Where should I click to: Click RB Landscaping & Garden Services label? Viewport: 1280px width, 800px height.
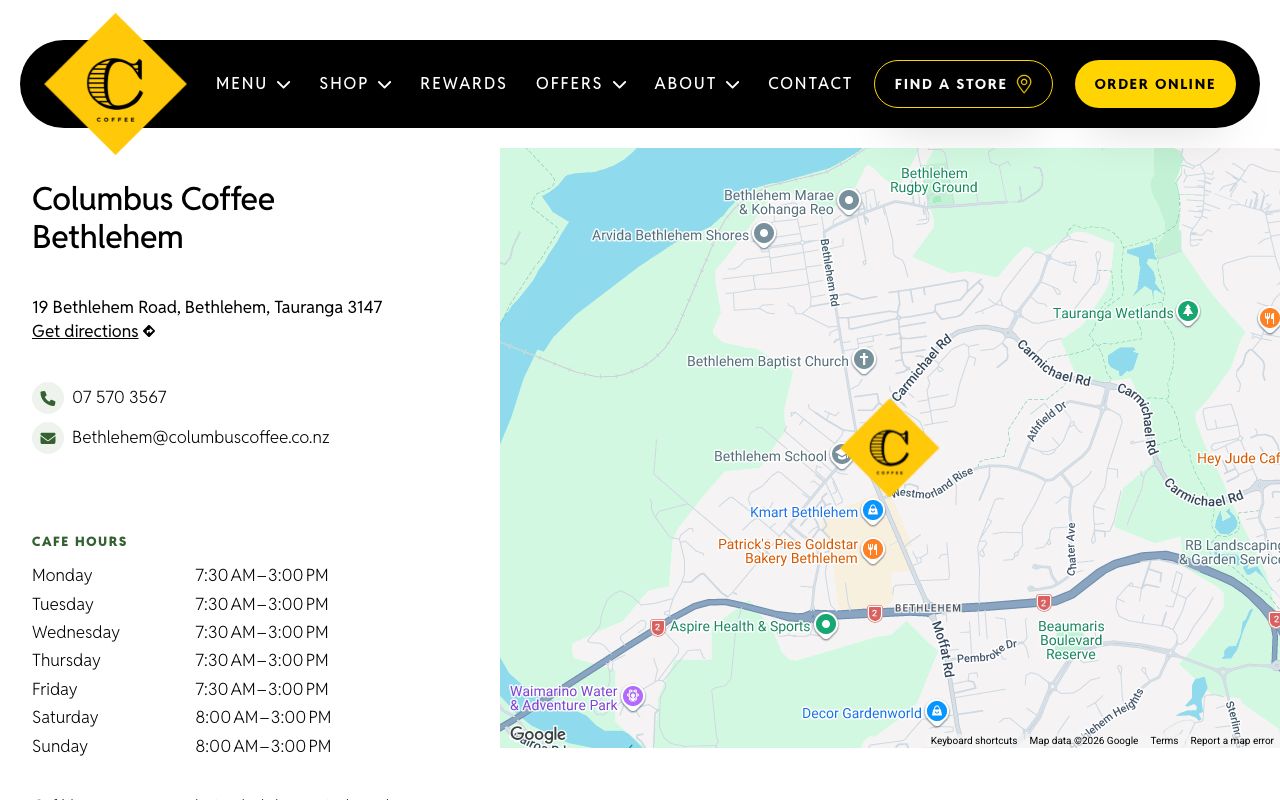click(1230, 552)
